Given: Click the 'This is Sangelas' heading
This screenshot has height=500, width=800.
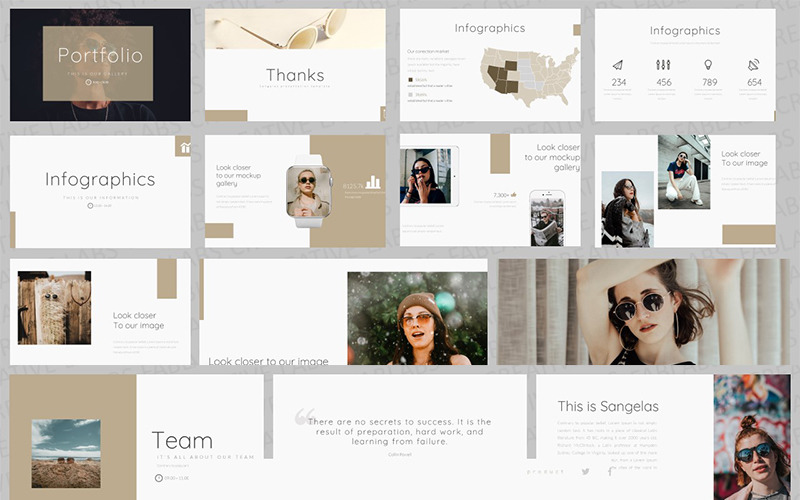Looking at the screenshot, I should pos(607,406).
